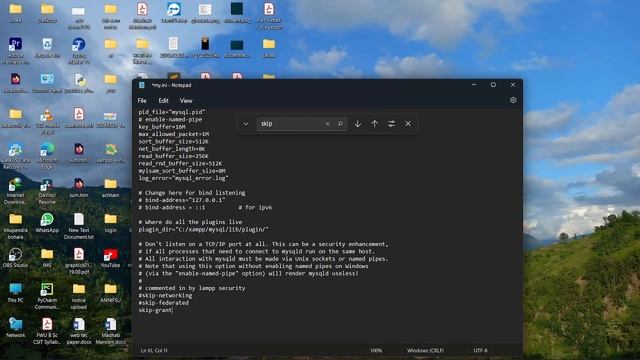Viewport: 640px width, 360px height.
Task: Select the Microsoft Edge desktop icon
Action: 47,156
